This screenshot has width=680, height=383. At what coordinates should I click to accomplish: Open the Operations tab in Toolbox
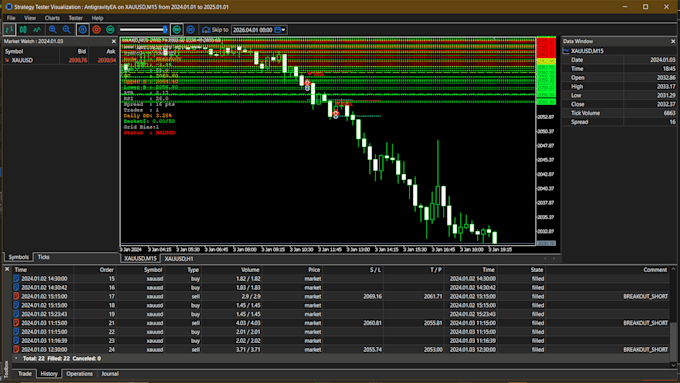(x=79, y=373)
